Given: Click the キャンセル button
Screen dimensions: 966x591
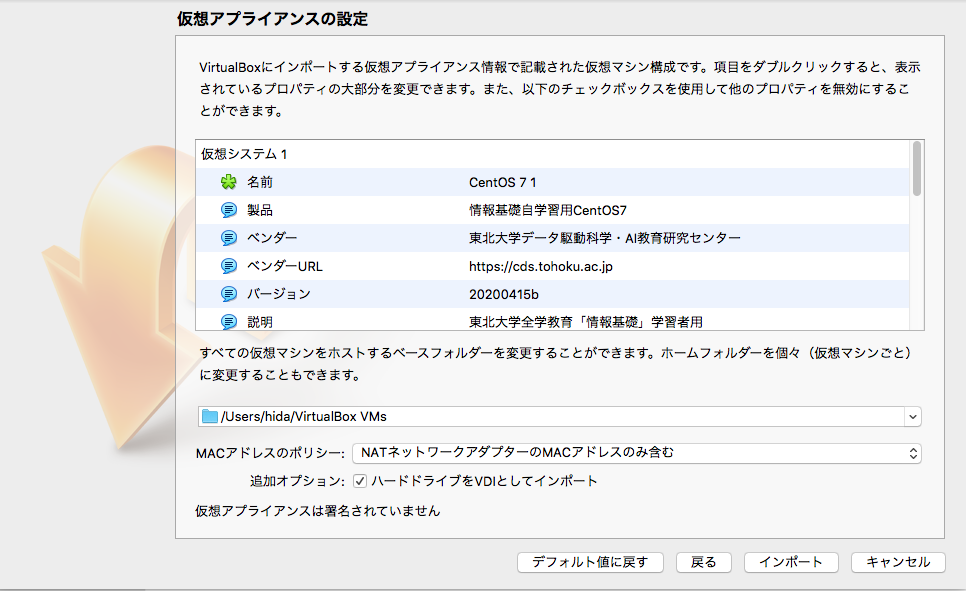Looking at the screenshot, I should click(x=897, y=562).
